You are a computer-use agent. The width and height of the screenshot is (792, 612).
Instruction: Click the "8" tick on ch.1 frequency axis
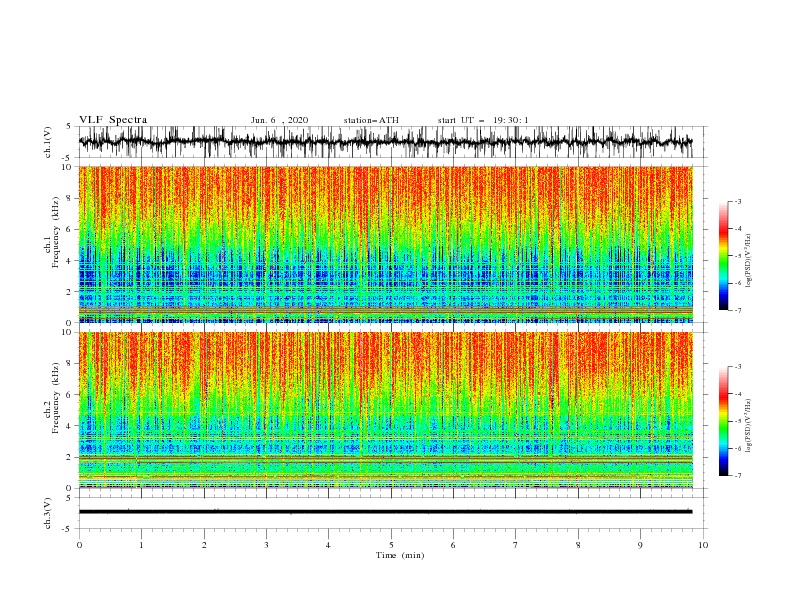pos(70,198)
